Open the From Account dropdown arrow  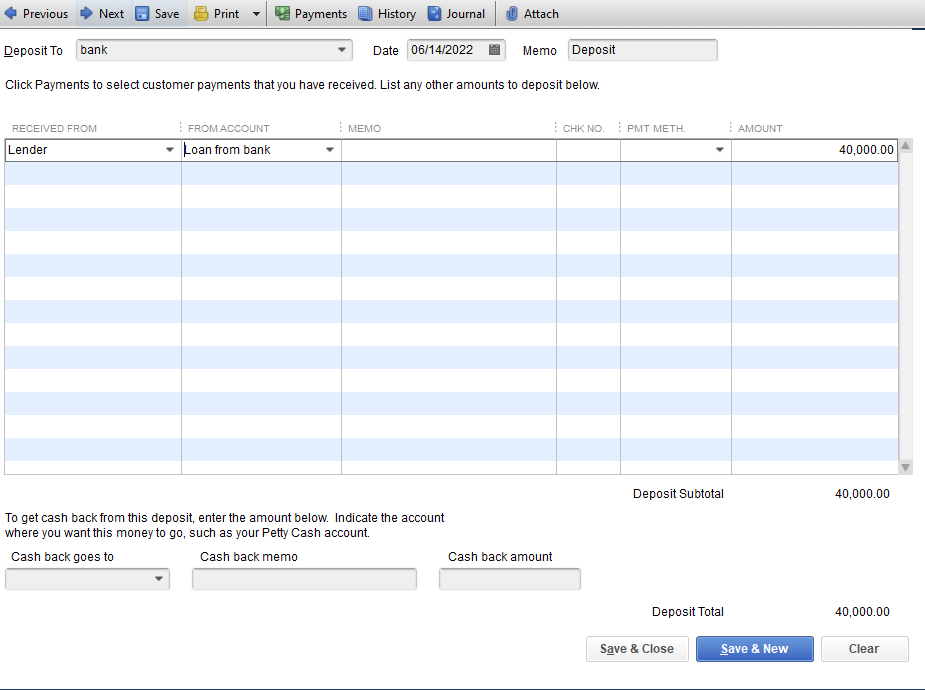point(330,150)
